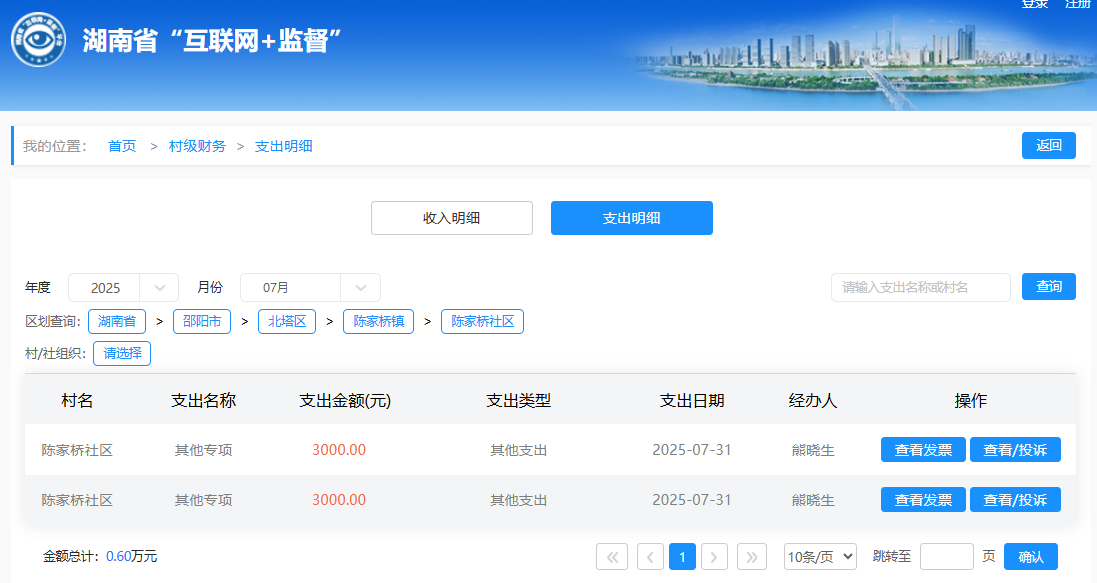Image resolution: width=1097 pixels, height=583 pixels.
Task: Choose 请选择 for village organization
Action: pos(122,353)
